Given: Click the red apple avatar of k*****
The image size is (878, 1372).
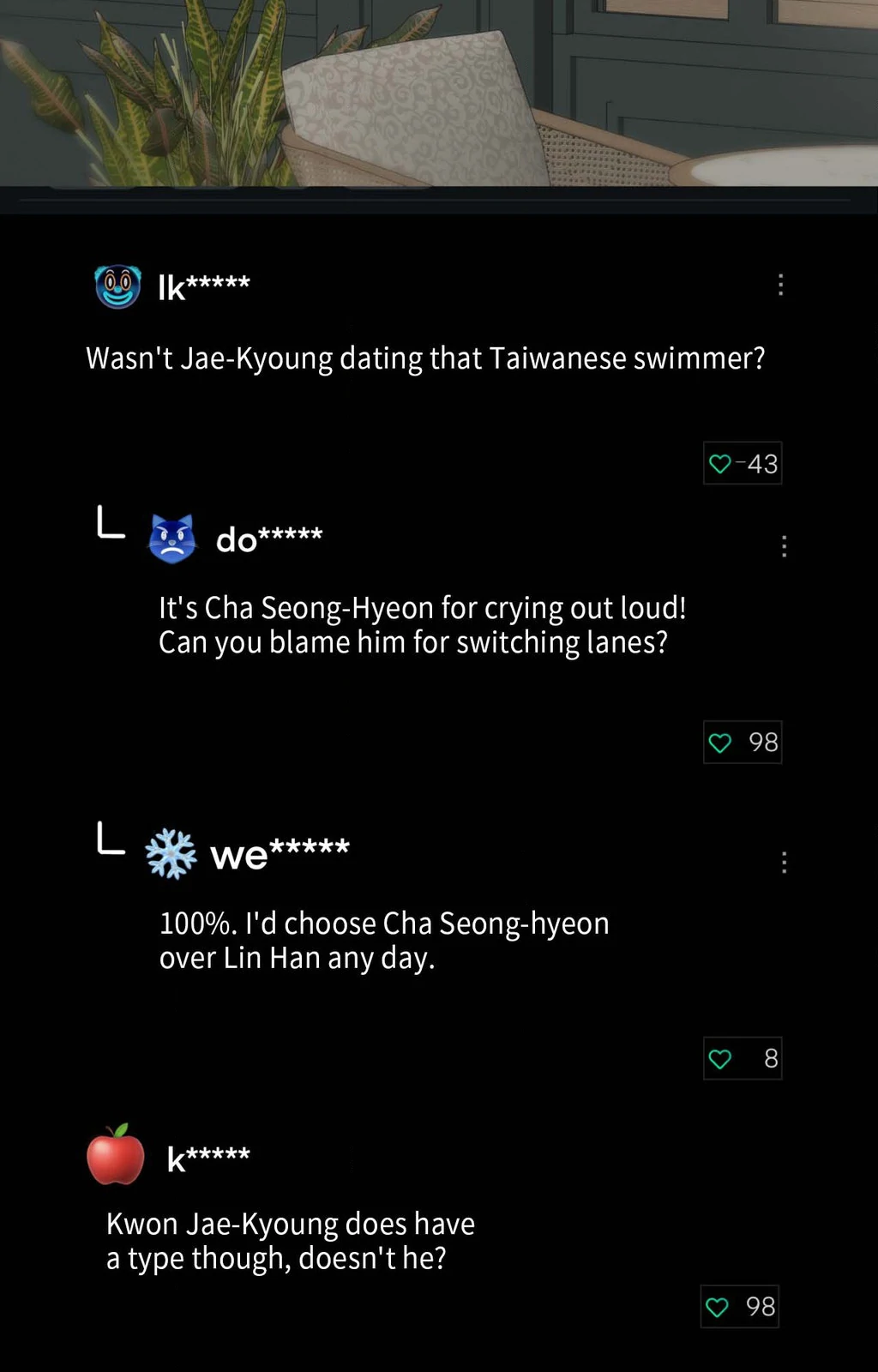Looking at the screenshot, I should pos(116,1155).
